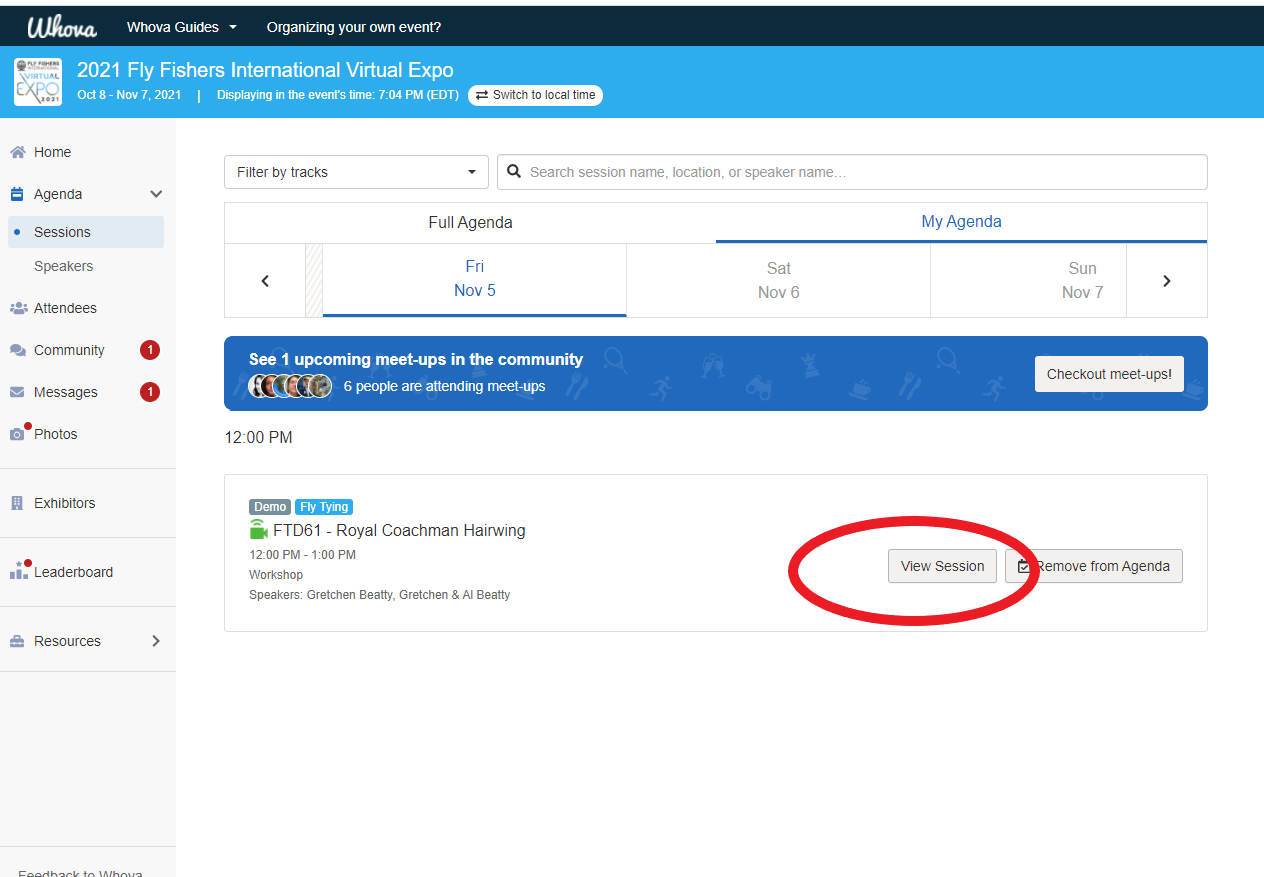Click the Fly Fishers Expo event logo
The width and height of the screenshot is (1264, 877).
38,82
